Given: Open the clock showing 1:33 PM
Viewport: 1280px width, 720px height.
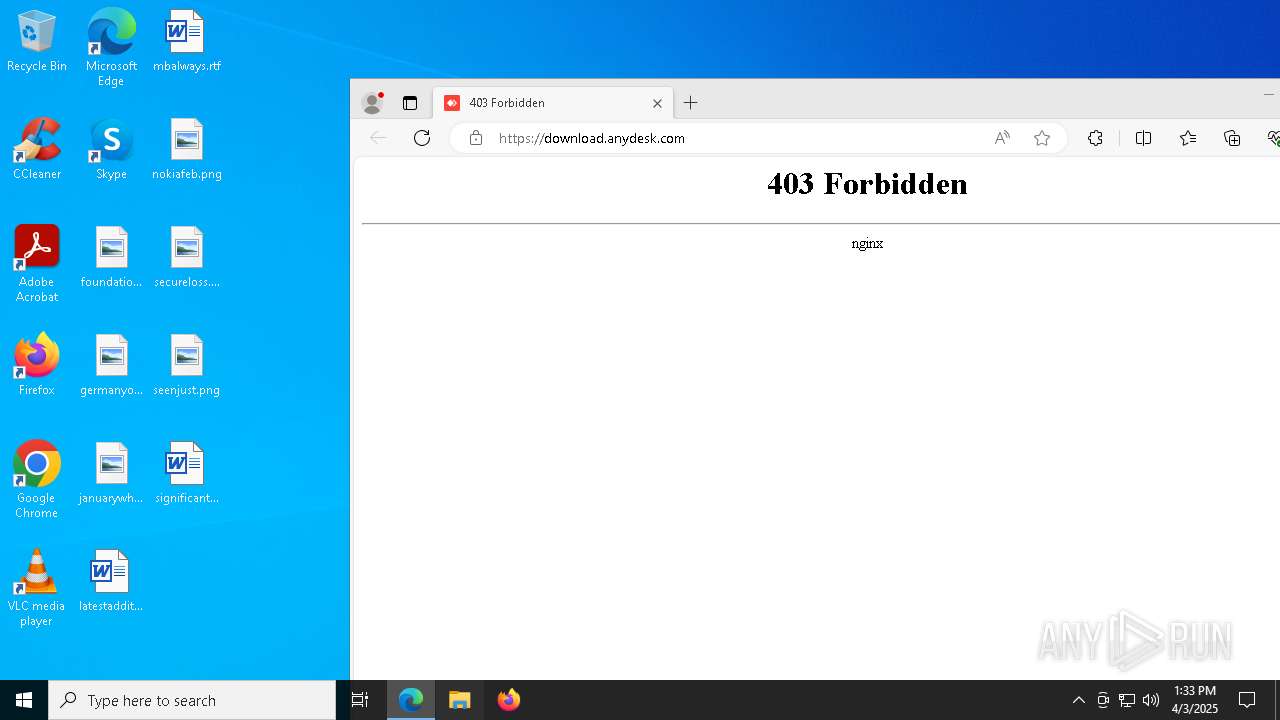Looking at the screenshot, I should (1195, 700).
